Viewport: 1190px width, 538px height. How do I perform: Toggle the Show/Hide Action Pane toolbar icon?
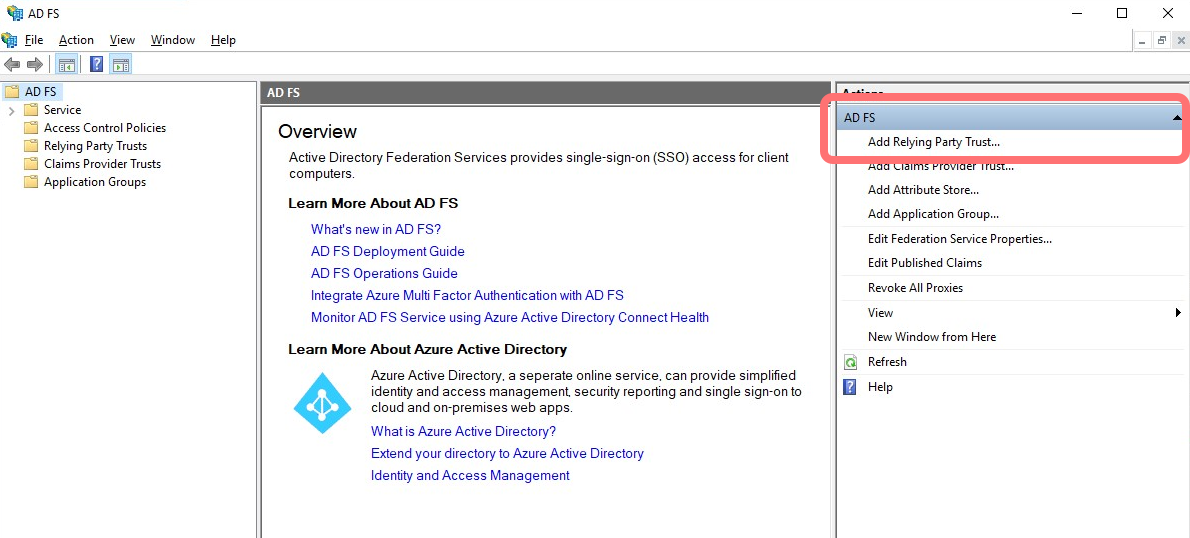121,65
